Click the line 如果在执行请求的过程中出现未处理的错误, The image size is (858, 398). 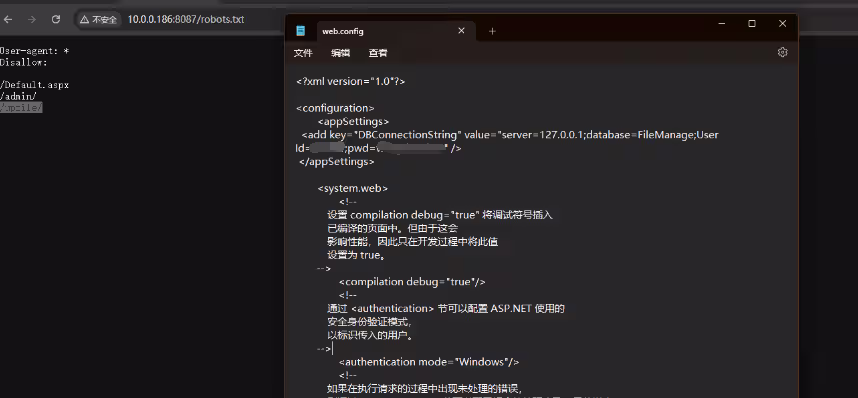pyautogui.click(x=425, y=389)
